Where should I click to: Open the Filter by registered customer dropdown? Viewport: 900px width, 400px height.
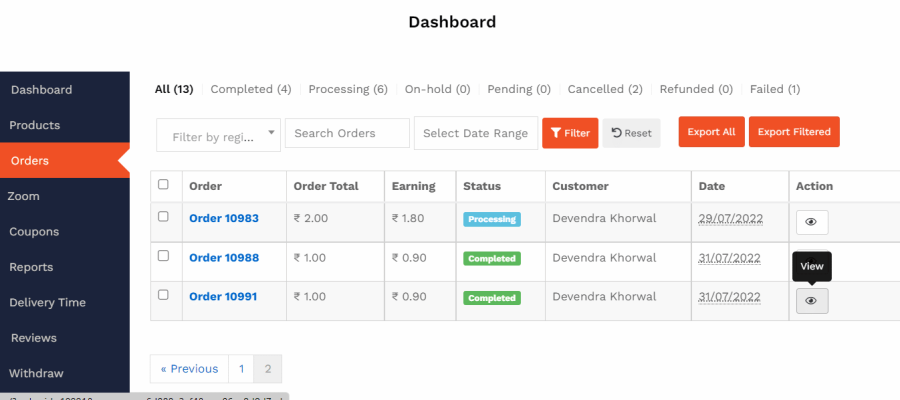click(218, 135)
